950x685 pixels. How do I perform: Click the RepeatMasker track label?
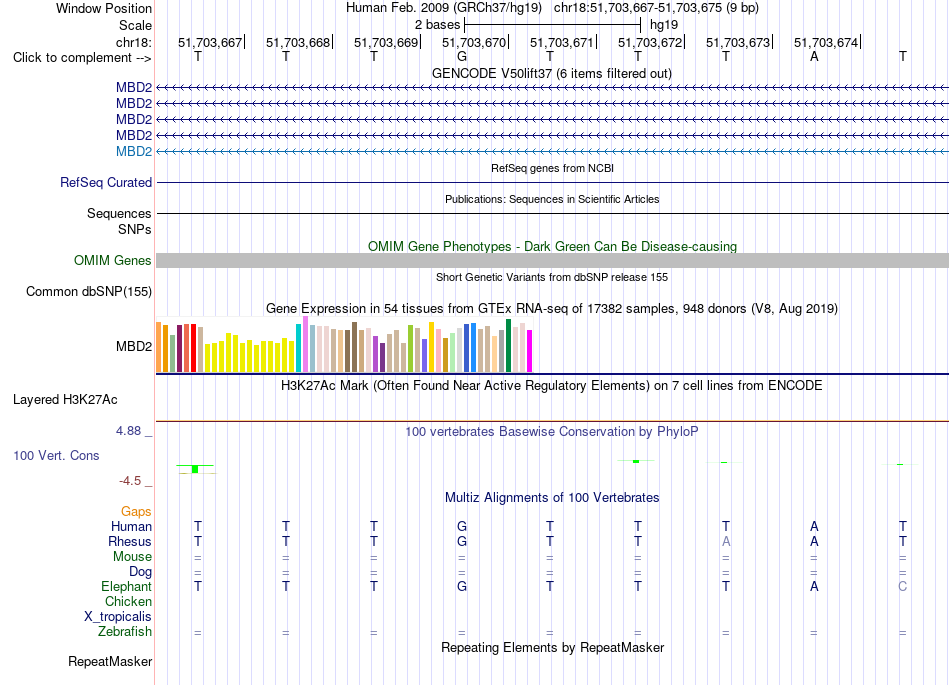(x=110, y=661)
